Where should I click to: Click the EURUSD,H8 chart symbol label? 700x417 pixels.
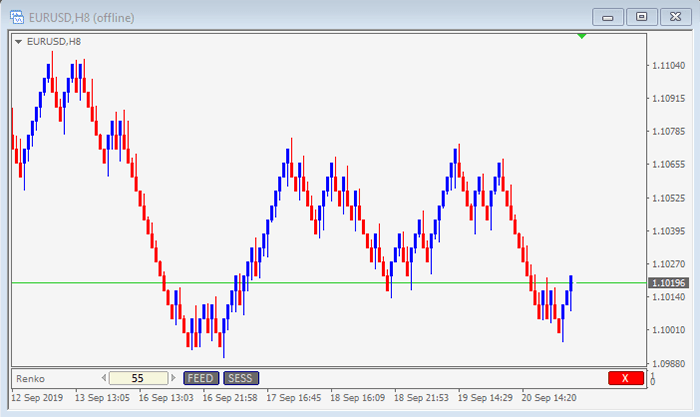coord(54,41)
